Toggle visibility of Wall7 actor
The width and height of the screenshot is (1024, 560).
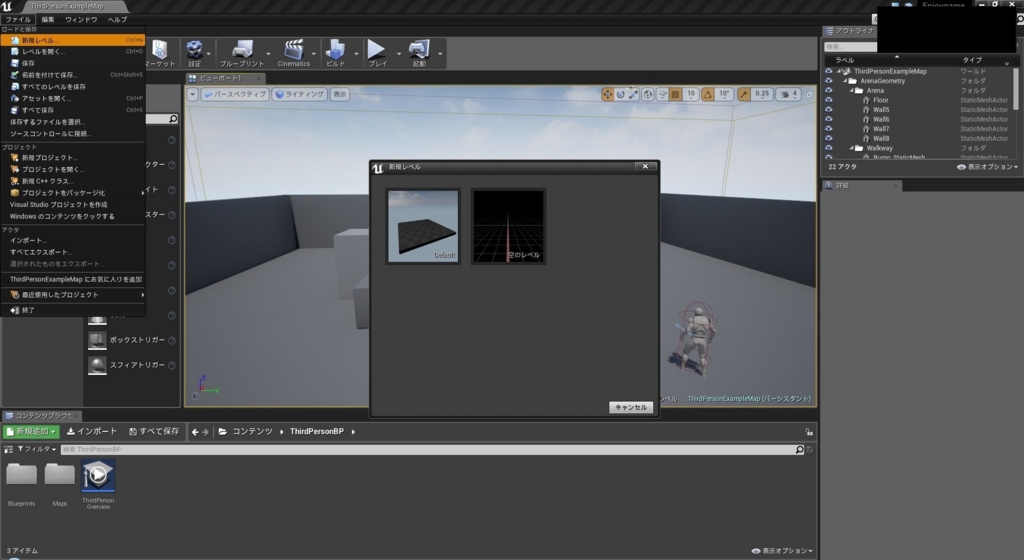tap(829, 129)
